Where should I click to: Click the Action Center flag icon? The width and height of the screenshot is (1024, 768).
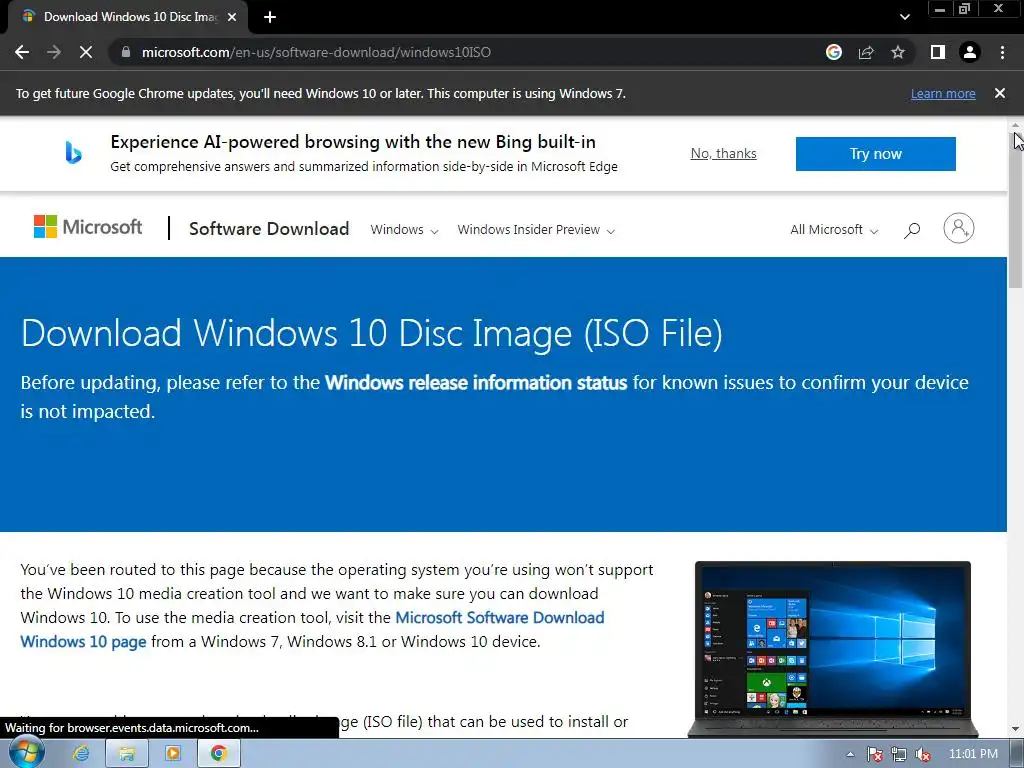874,754
